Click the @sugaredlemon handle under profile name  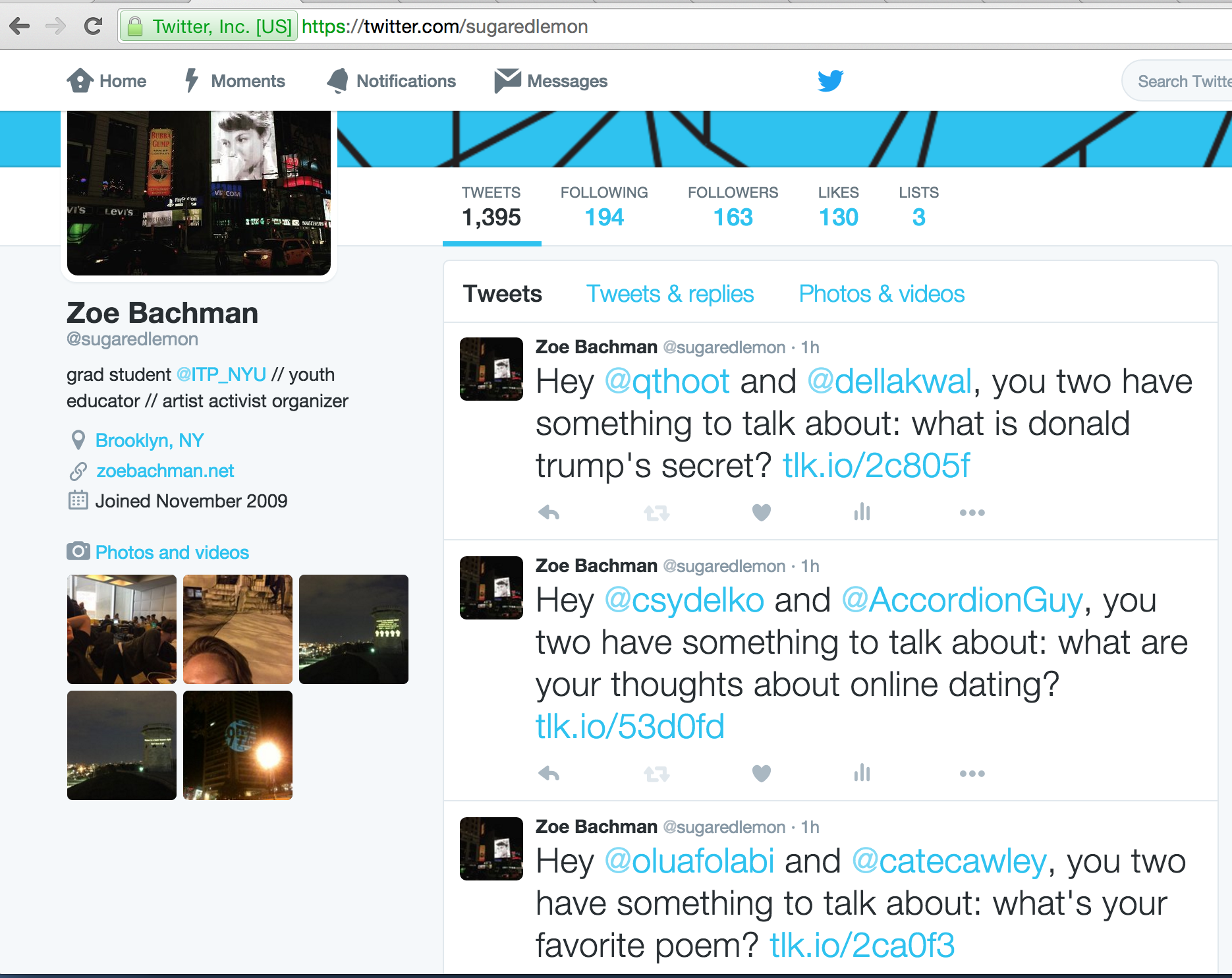click(132, 339)
